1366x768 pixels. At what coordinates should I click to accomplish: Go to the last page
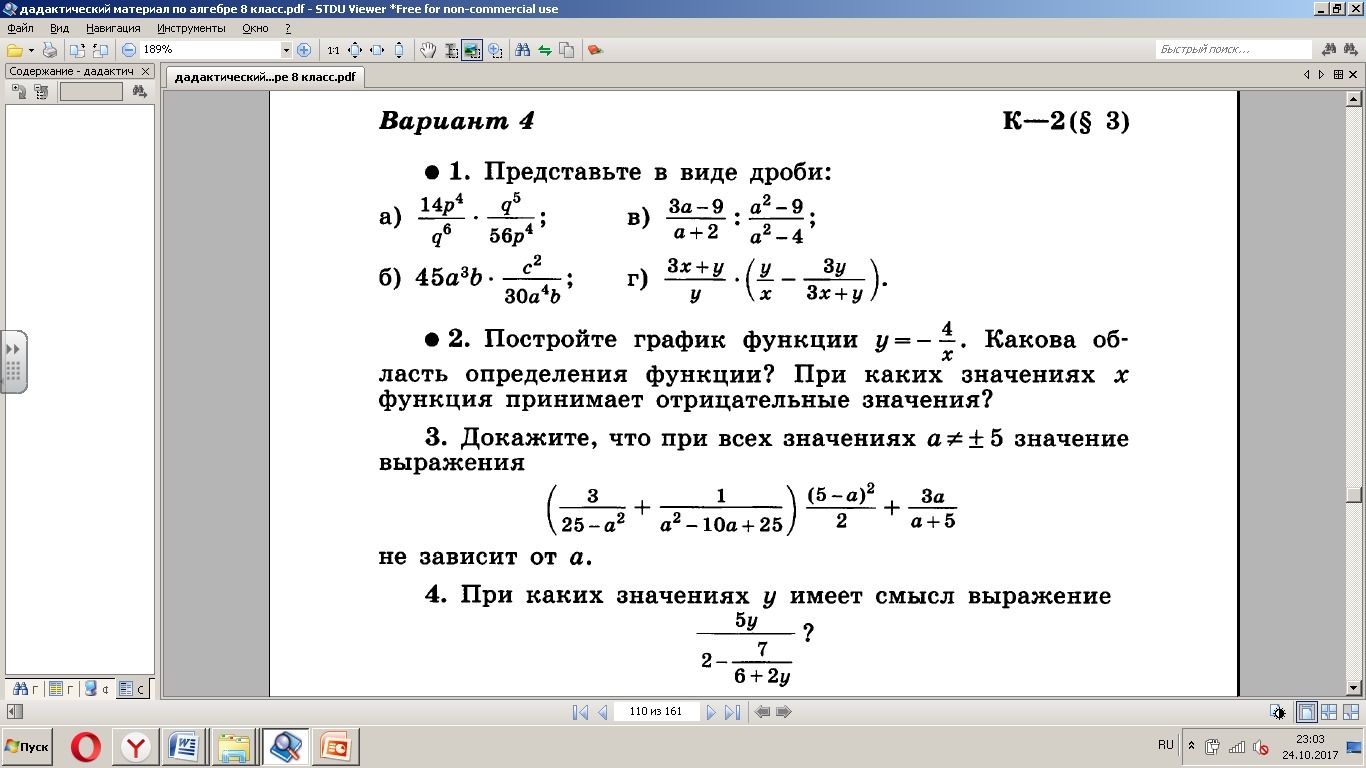tap(732, 712)
